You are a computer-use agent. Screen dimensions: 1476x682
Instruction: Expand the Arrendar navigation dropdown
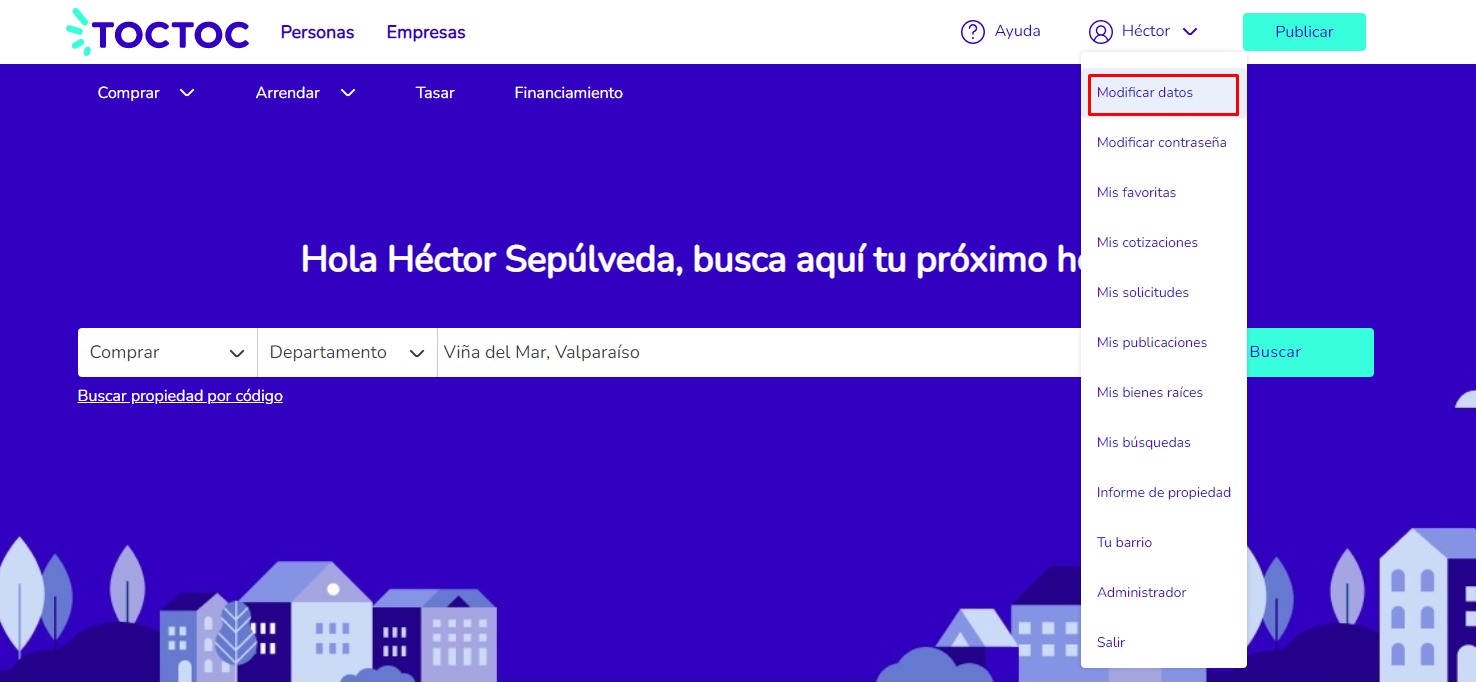point(305,92)
